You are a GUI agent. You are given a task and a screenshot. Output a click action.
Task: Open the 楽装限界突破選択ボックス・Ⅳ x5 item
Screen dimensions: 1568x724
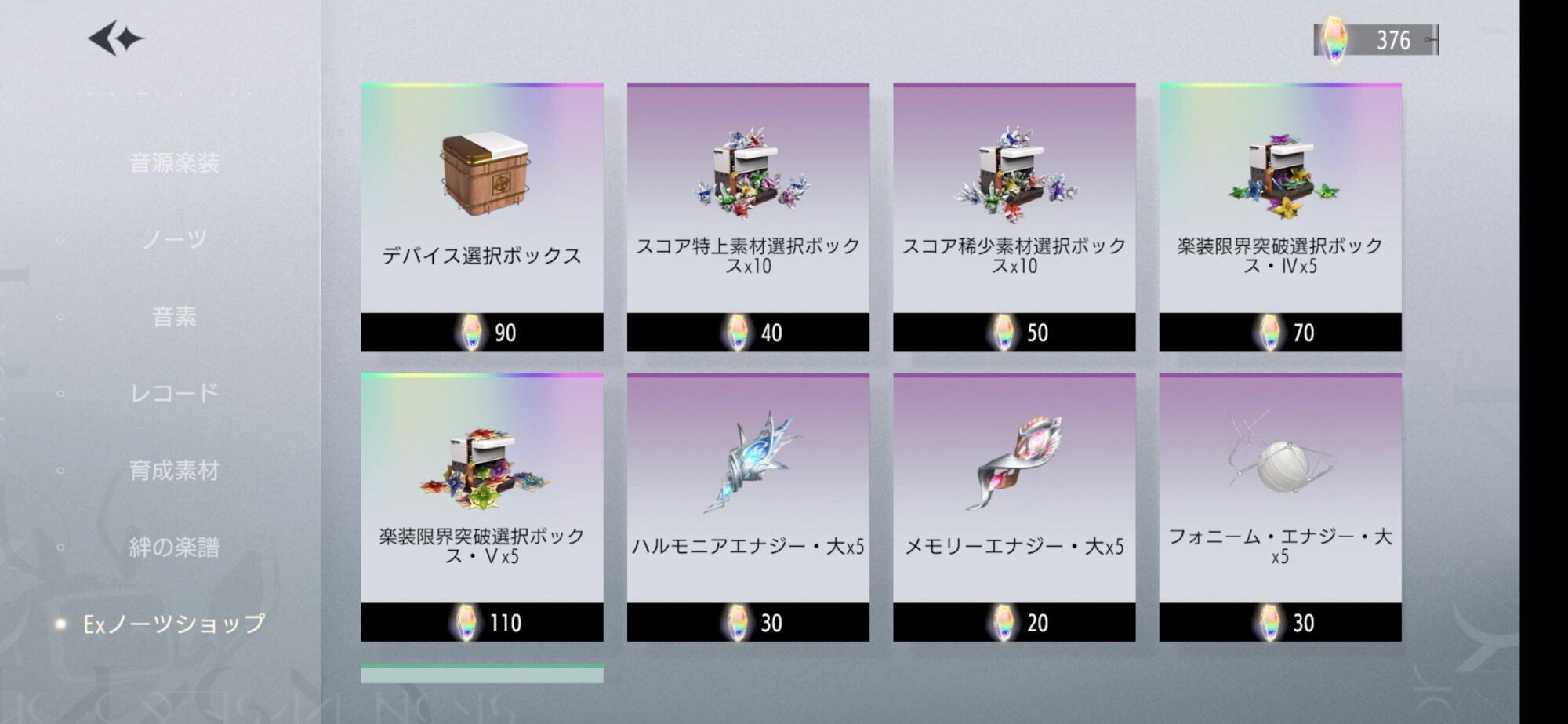pos(1280,217)
